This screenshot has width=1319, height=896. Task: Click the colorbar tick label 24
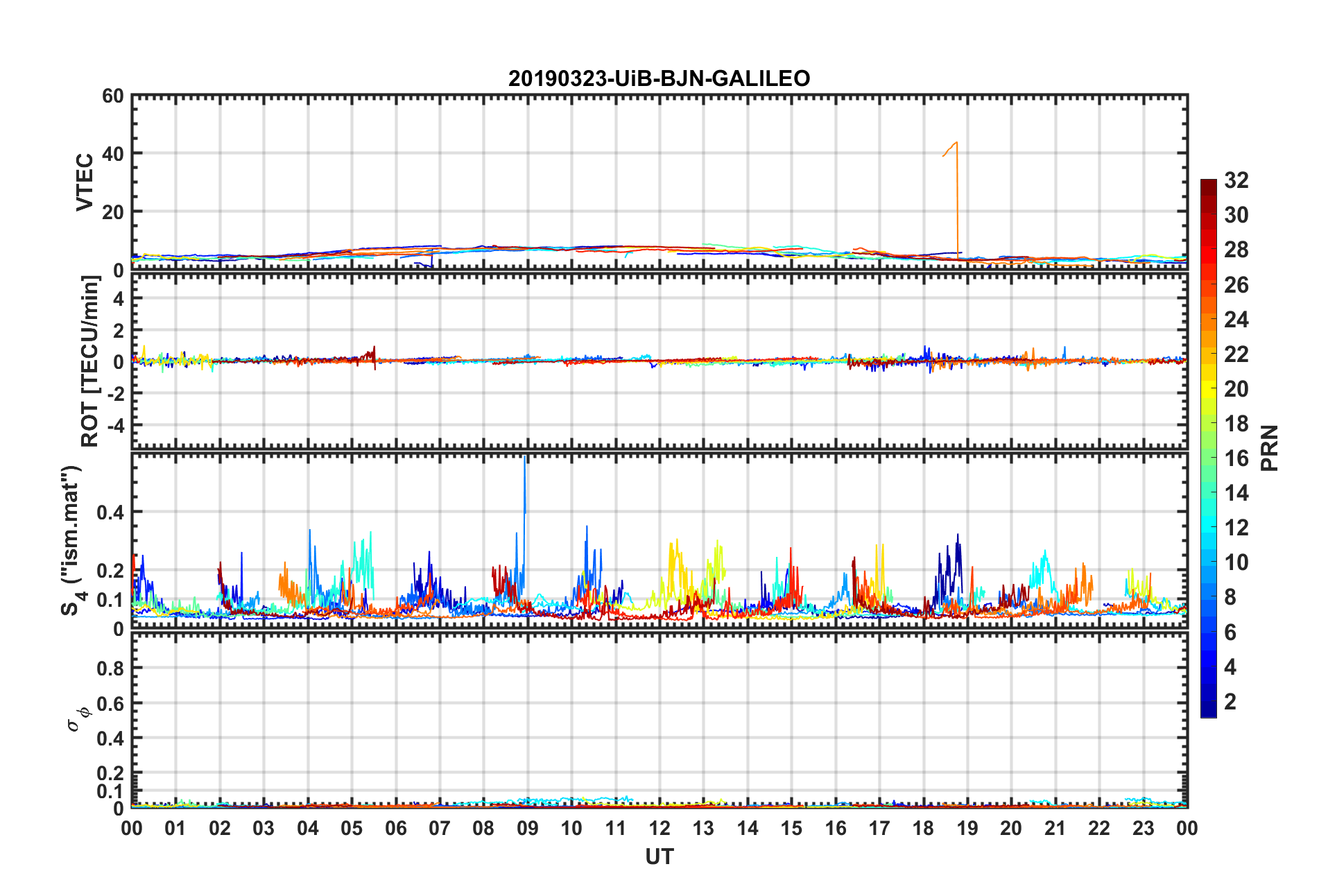[x=1236, y=320]
